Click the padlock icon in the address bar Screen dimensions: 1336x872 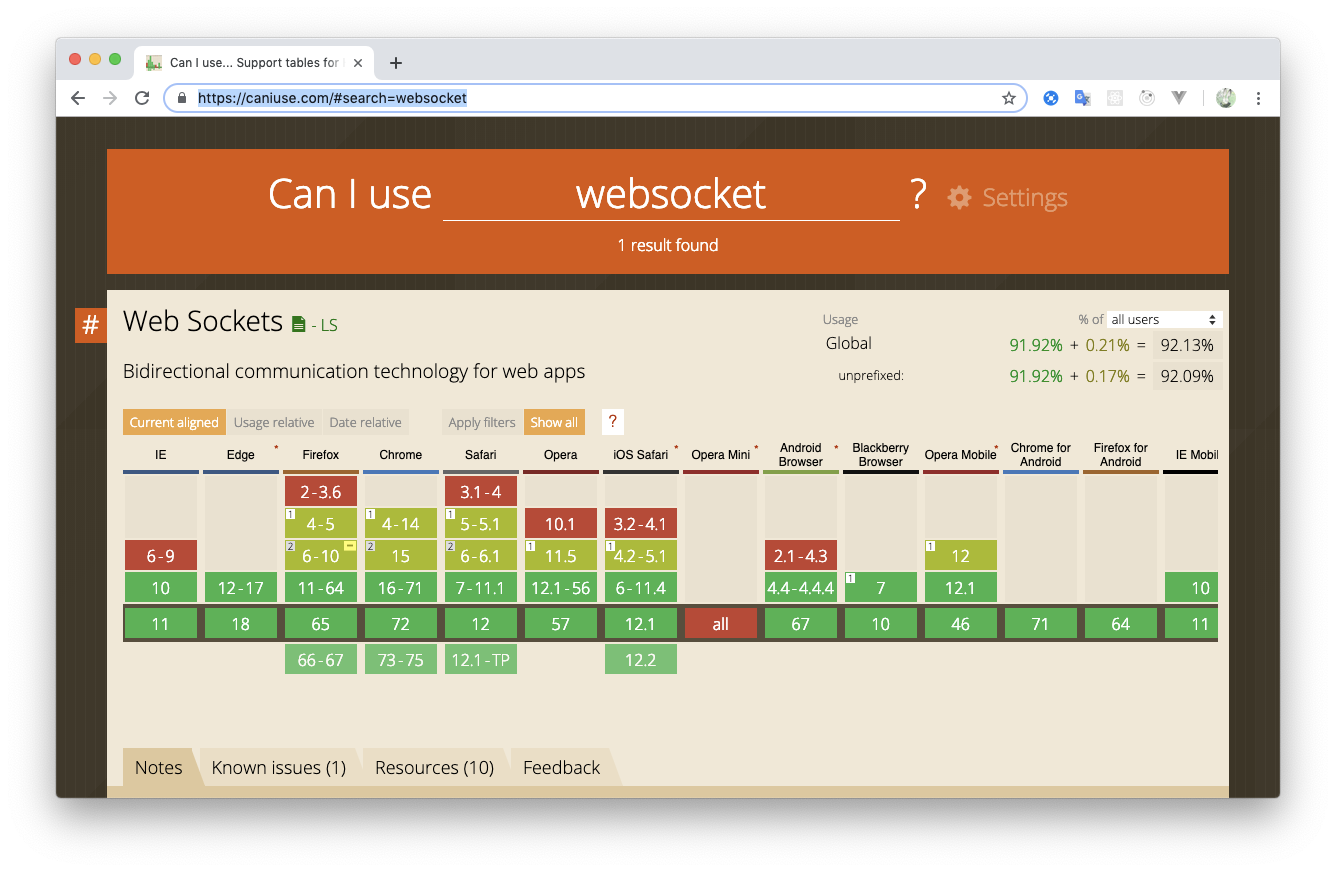click(x=181, y=98)
